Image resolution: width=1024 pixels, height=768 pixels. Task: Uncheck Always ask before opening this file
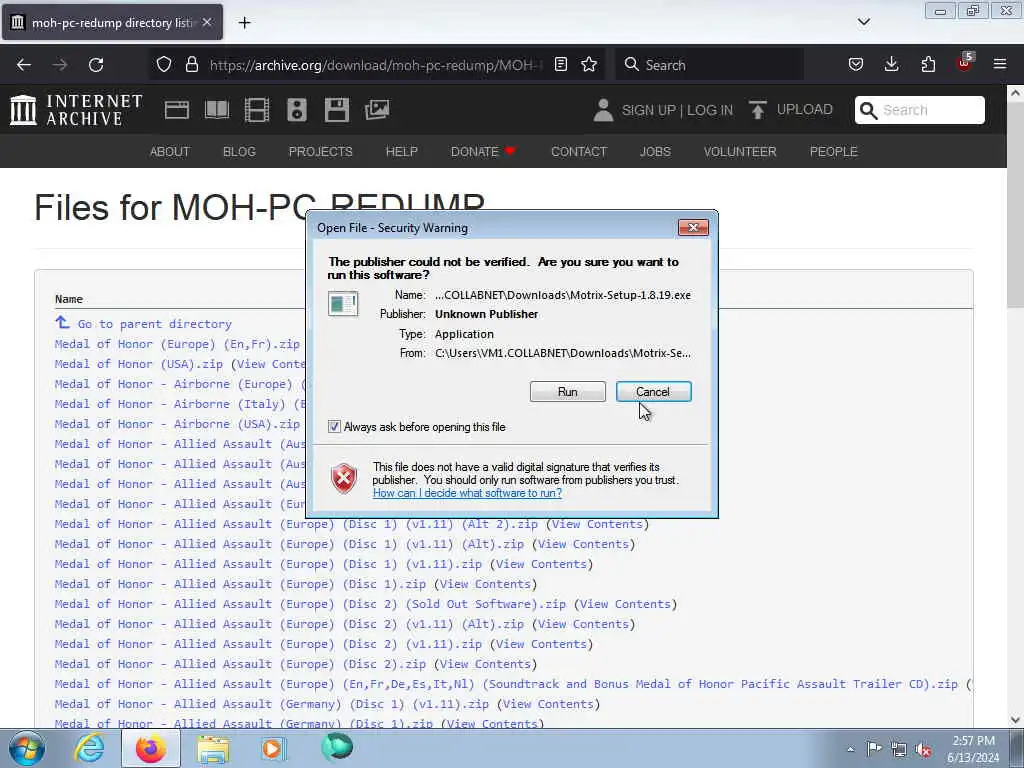pos(334,426)
